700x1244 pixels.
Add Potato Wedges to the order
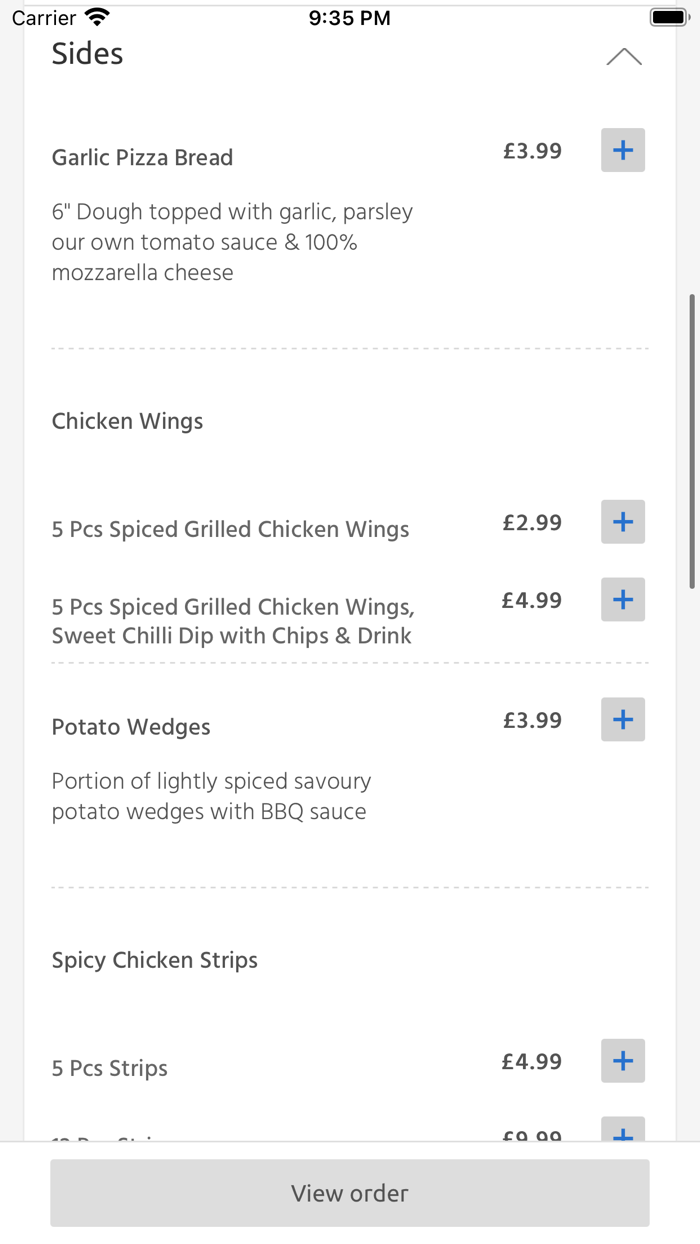click(622, 719)
